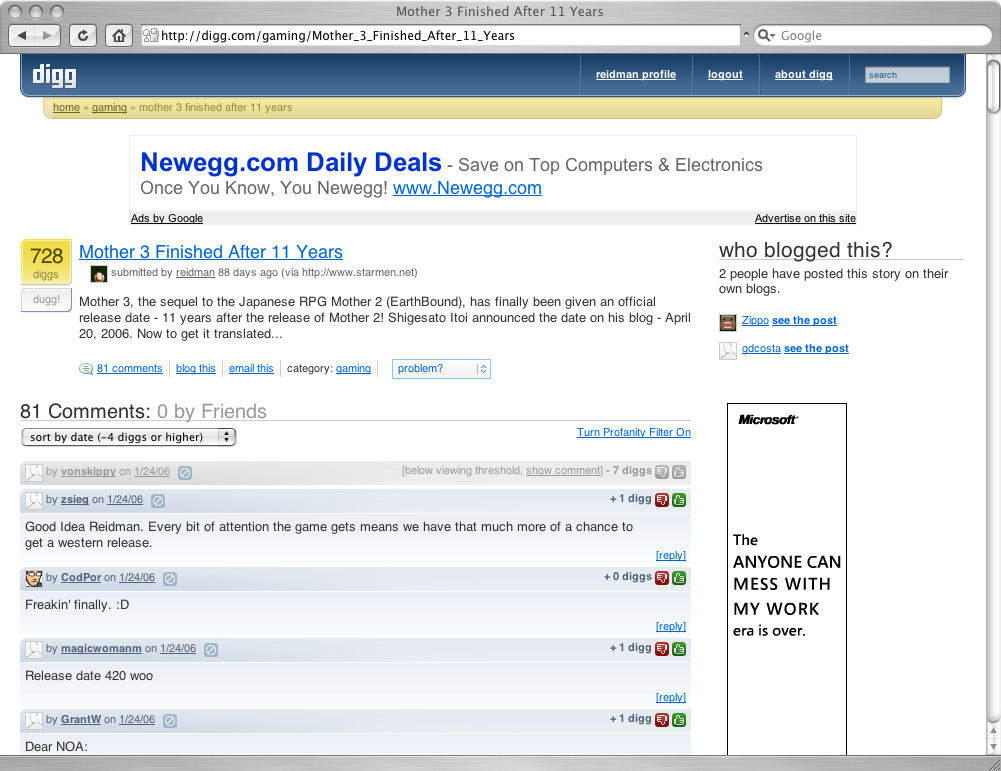
Task: Click 'see the post' next to Zippo
Action: (x=804, y=321)
